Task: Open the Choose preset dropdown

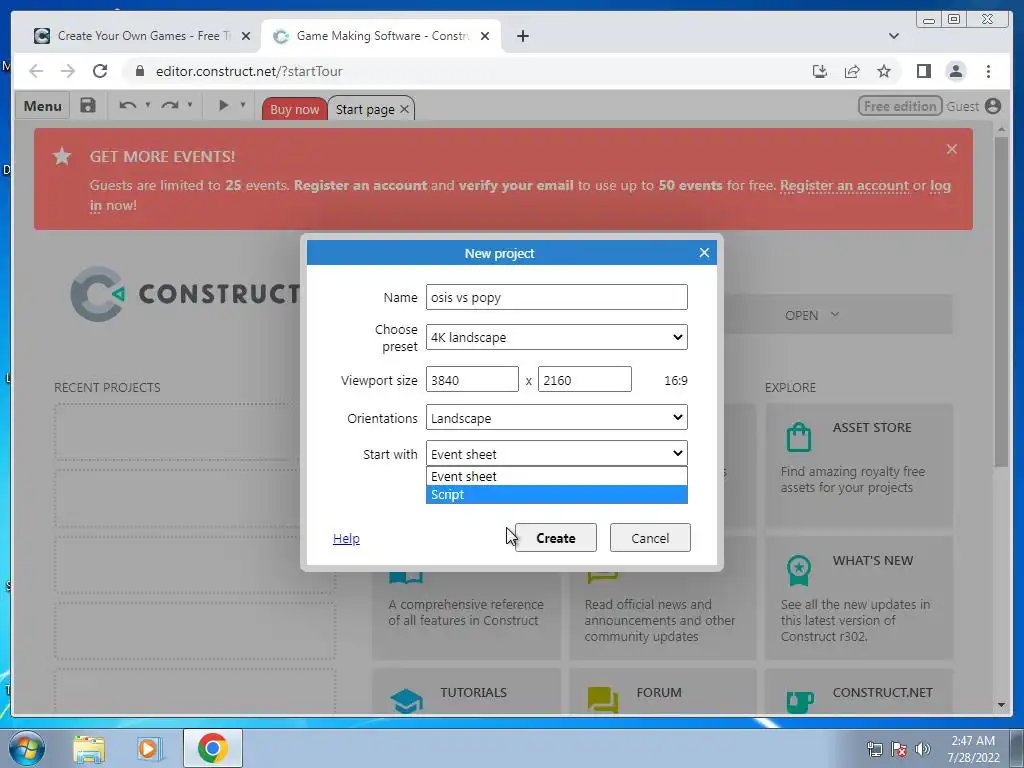Action: (556, 337)
